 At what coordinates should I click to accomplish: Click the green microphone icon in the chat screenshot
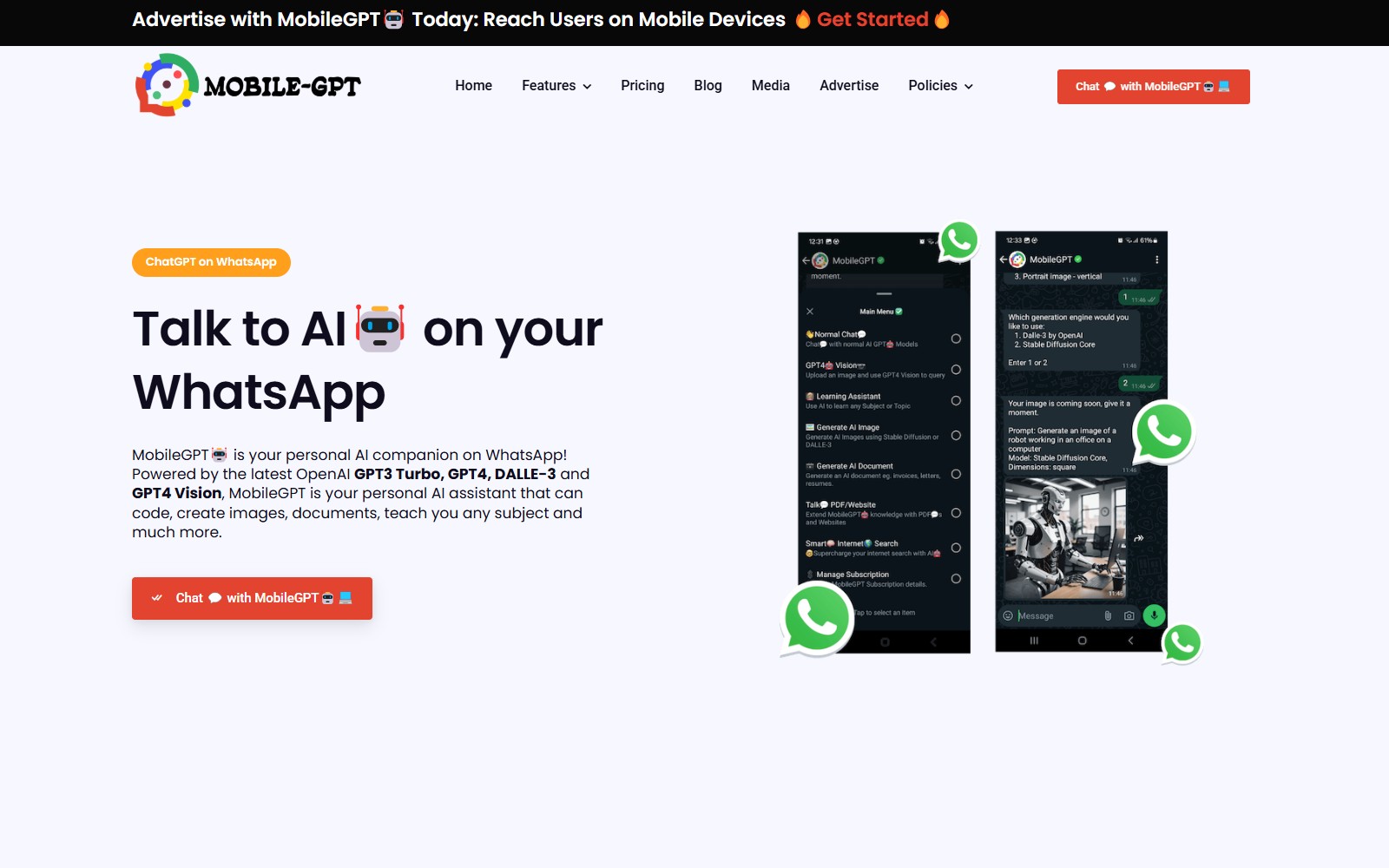click(x=1154, y=615)
